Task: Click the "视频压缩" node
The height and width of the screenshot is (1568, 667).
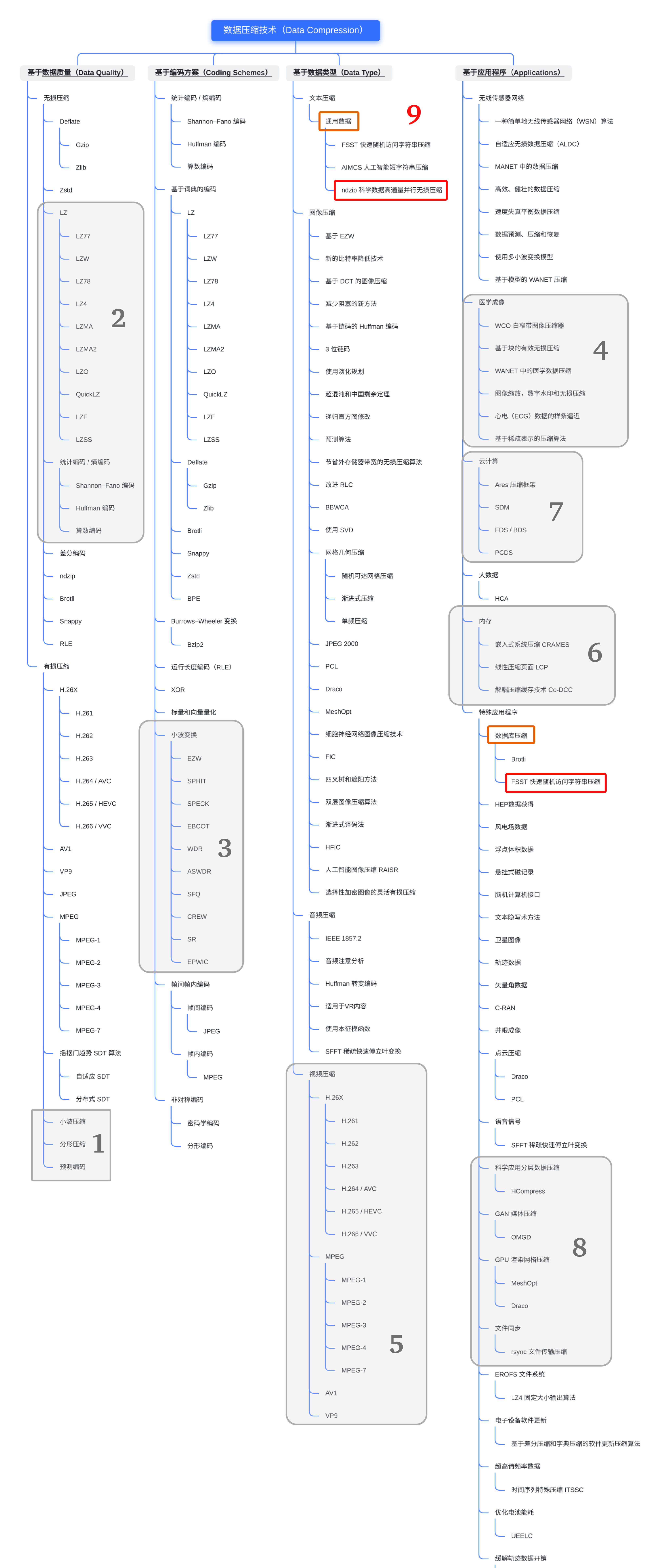Action: point(322,1074)
